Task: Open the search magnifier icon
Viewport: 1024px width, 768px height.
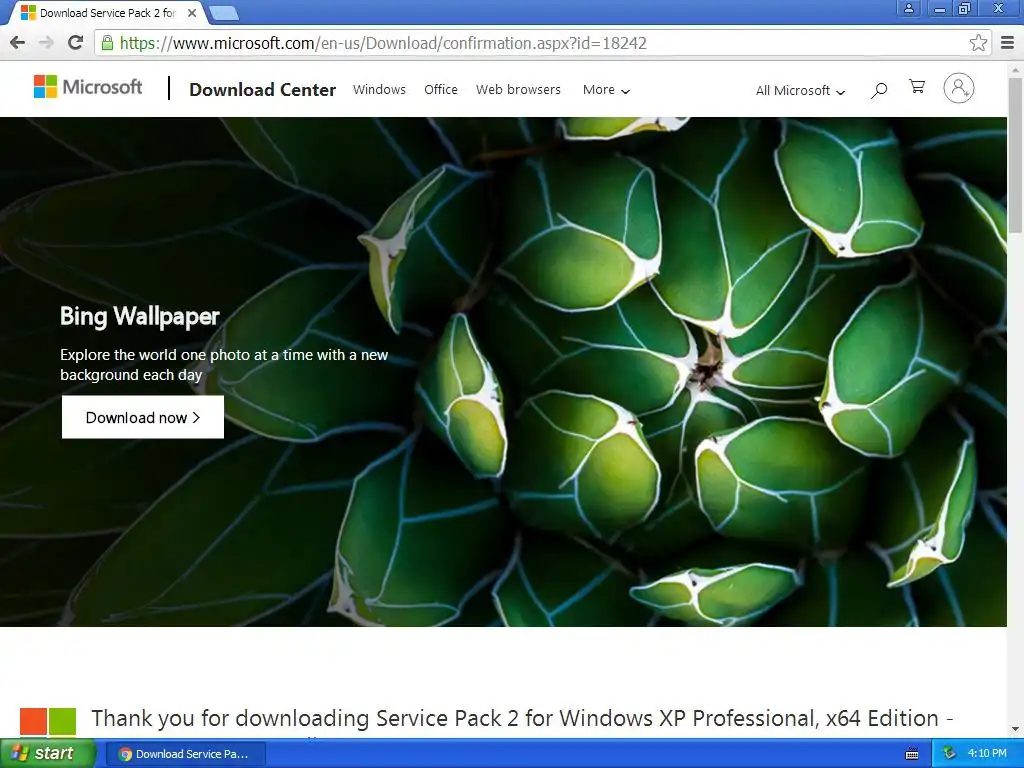Action: click(x=878, y=90)
